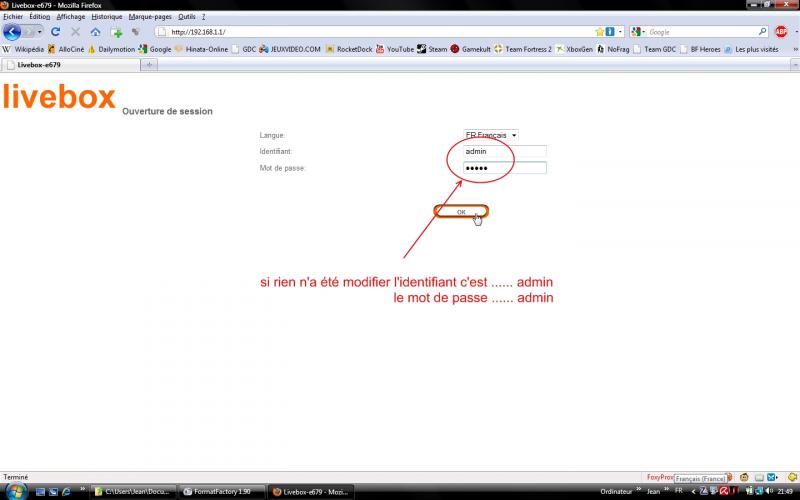Open the Langue dropdown (FR Français)
The height and width of the screenshot is (500, 800).
(x=491, y=135)
